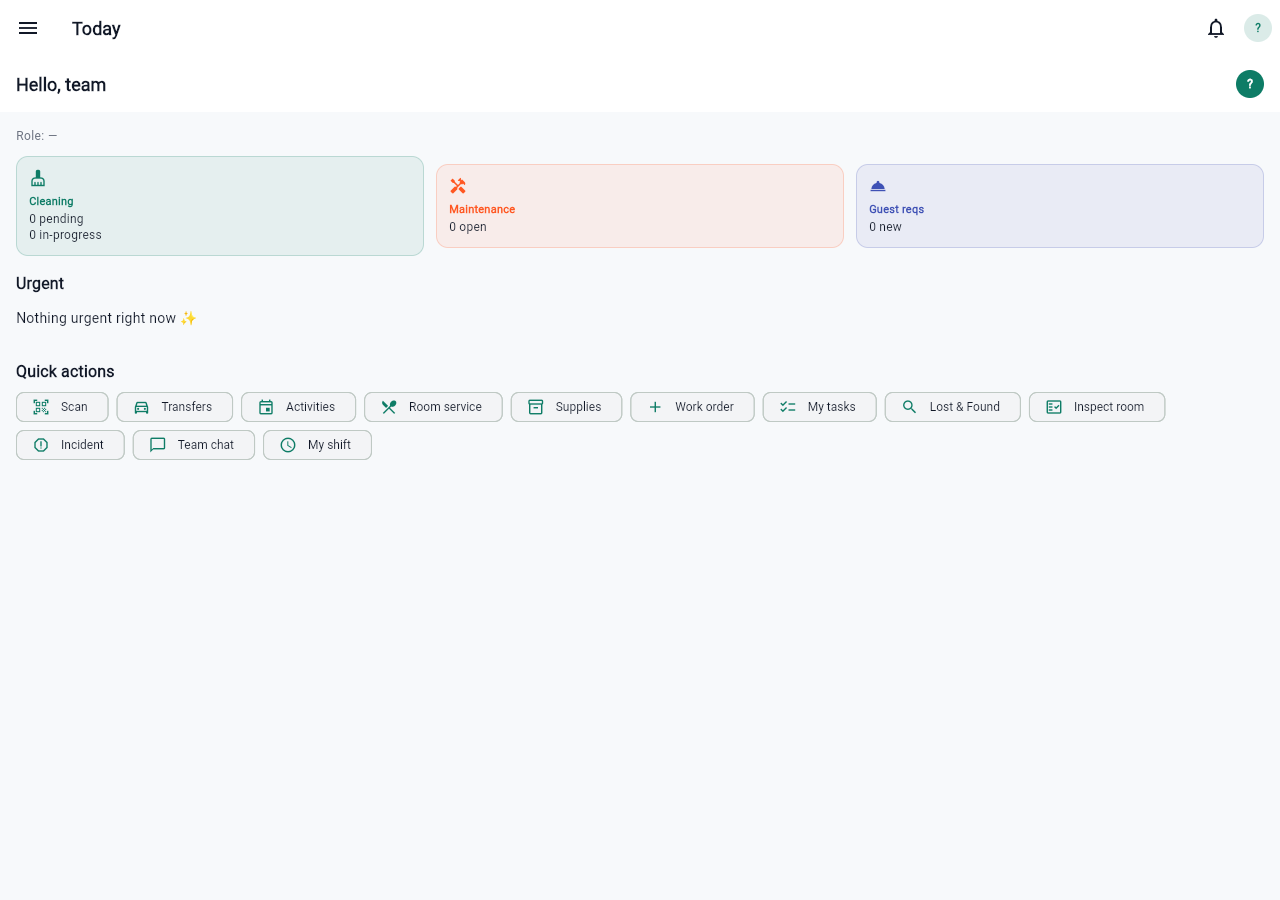
Task: Click the speech bubble icon for Team chat
Action: (158, 445)
